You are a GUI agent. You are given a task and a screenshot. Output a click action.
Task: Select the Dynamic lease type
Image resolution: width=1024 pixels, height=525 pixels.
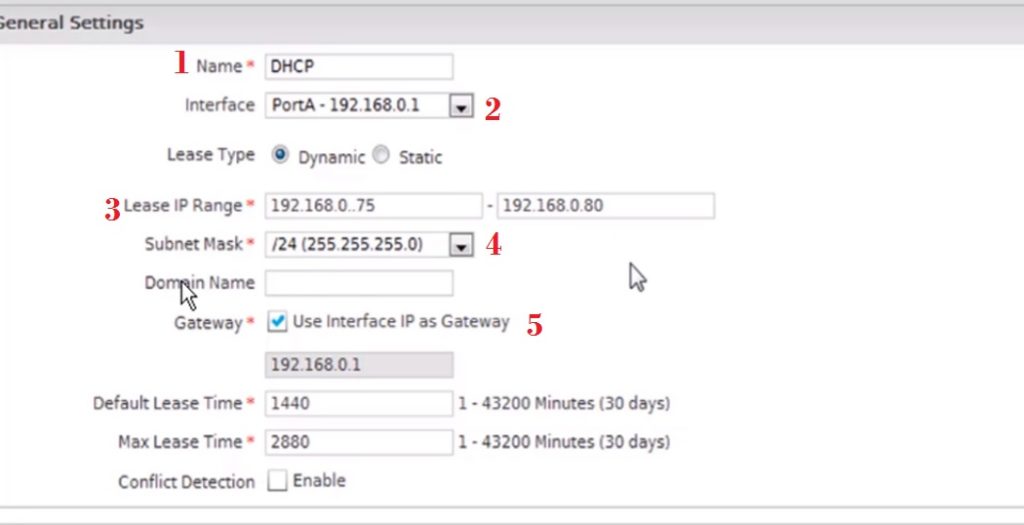(x=280, y=156)
